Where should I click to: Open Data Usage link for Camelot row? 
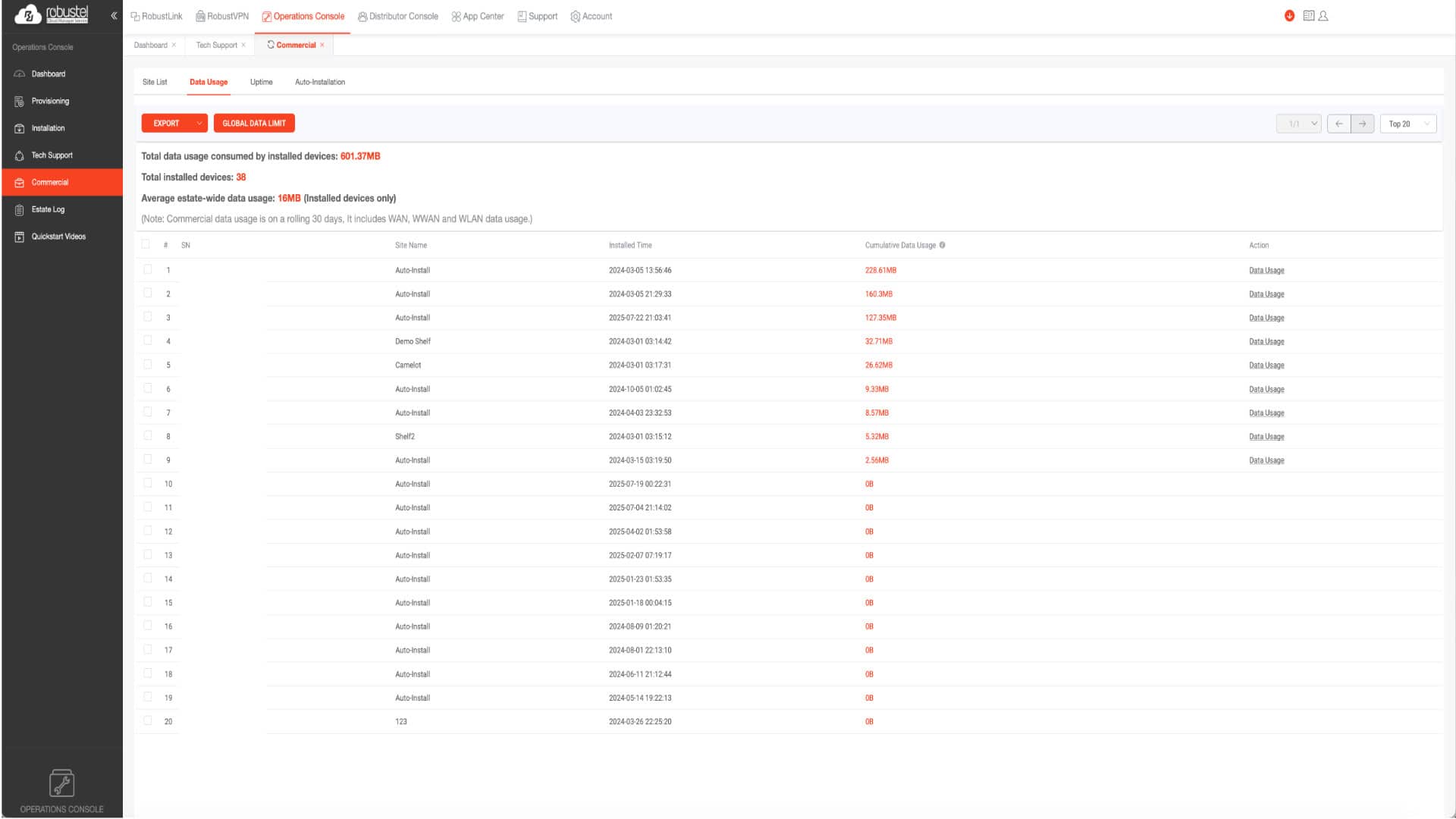(1266, 366)
